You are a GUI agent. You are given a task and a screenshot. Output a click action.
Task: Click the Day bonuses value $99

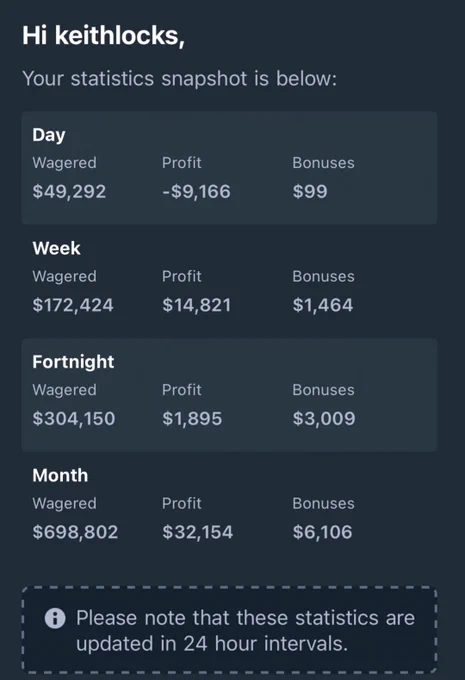point(310,192)
